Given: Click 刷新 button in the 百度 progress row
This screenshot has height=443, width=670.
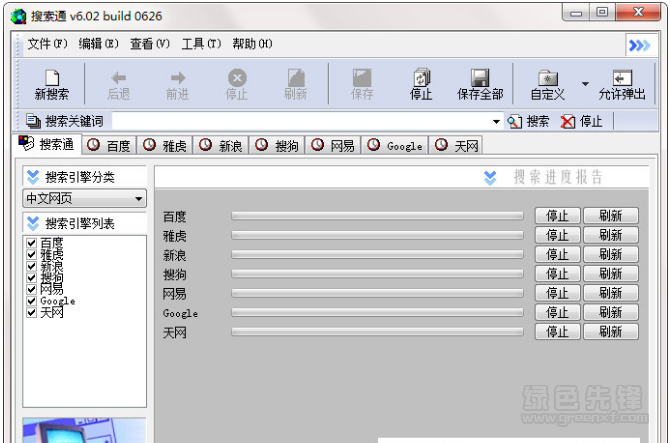Looking at the screenshot, I should pos(611,216).
